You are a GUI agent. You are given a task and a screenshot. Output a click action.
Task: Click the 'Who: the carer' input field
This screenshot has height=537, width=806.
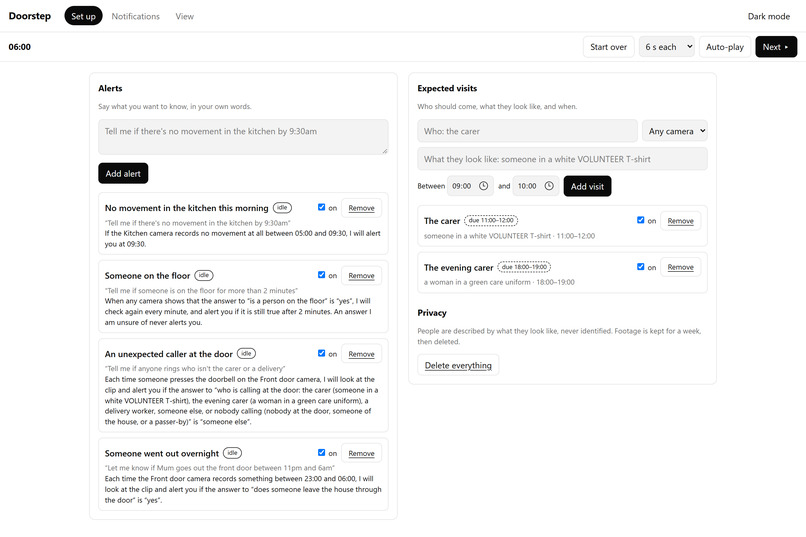click(x=527, y=131)
